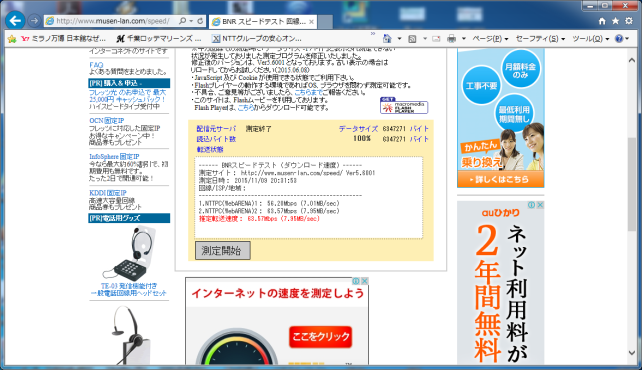642x370 pixels.
Task: Click the address bar URL field
Action: (113, 21)
